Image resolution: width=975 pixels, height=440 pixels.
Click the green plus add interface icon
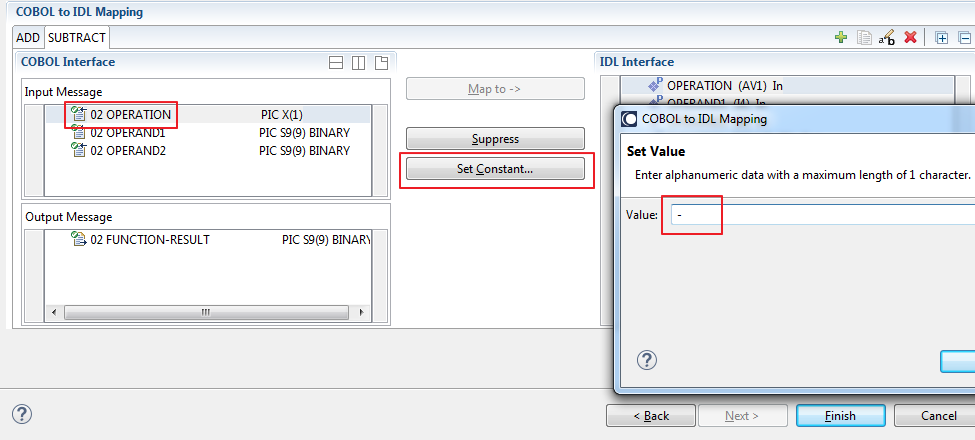click(841, 38)
